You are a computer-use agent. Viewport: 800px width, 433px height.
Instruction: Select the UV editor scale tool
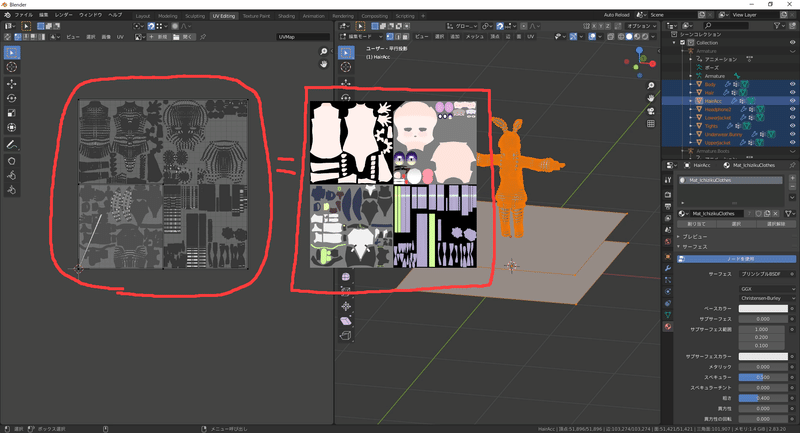[11, 113]
